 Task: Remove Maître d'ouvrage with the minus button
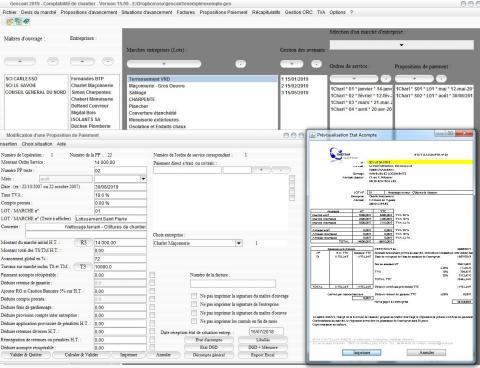pyautogui.click(x=52, y=61)
